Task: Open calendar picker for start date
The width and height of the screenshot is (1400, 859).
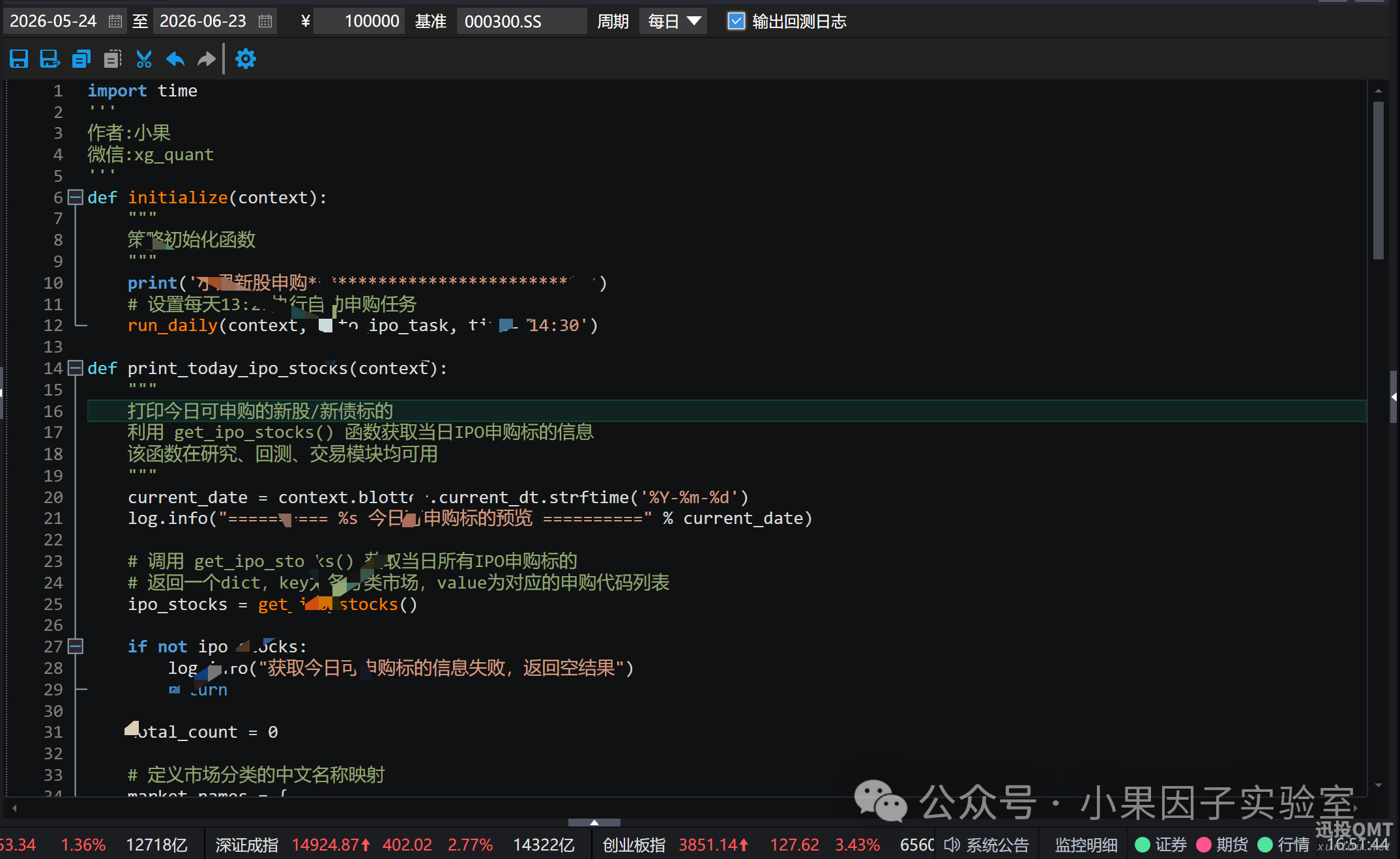Action: (x=115, y=22)
